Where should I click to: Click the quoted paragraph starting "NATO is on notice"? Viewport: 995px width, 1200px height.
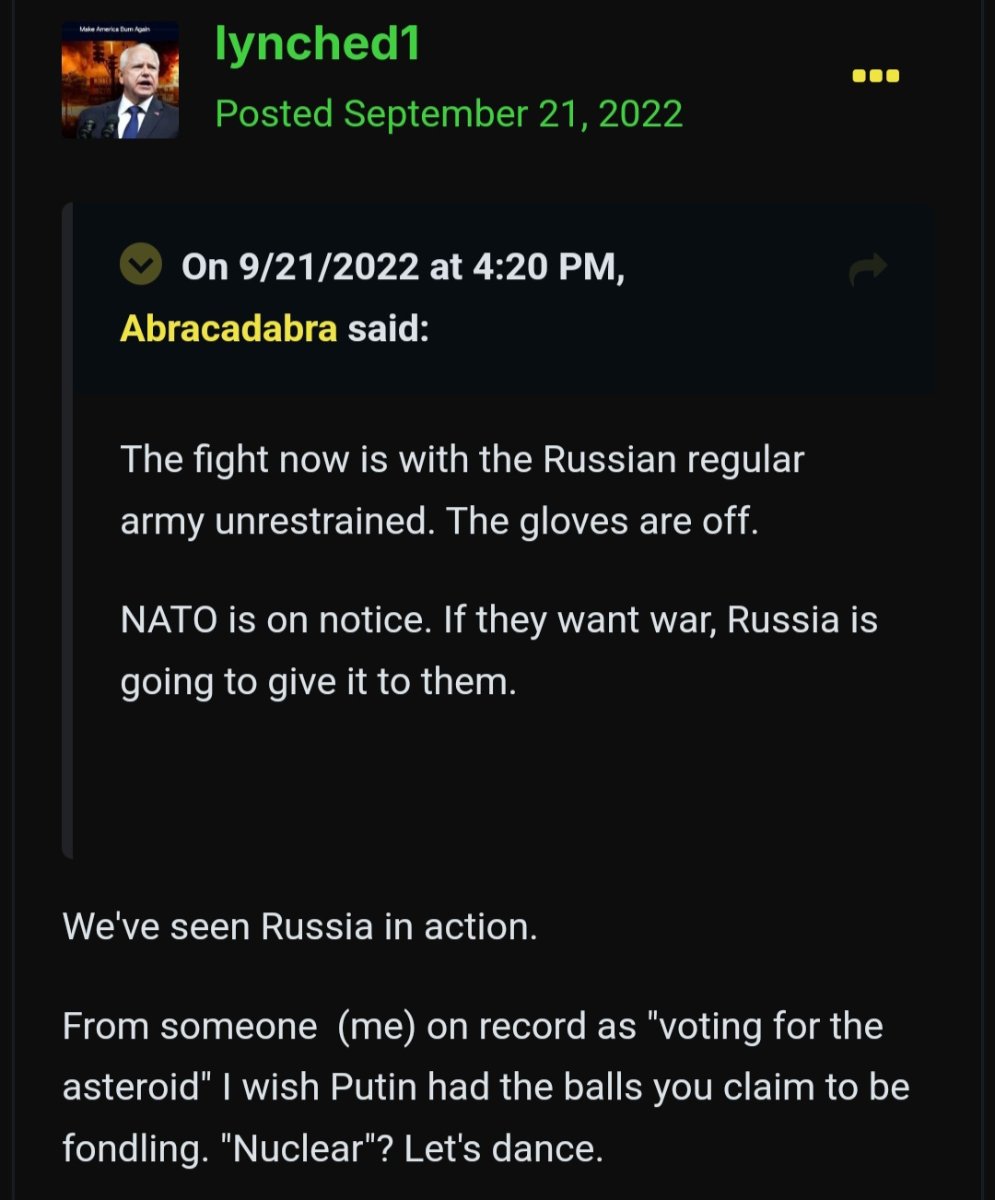point(498,650)
